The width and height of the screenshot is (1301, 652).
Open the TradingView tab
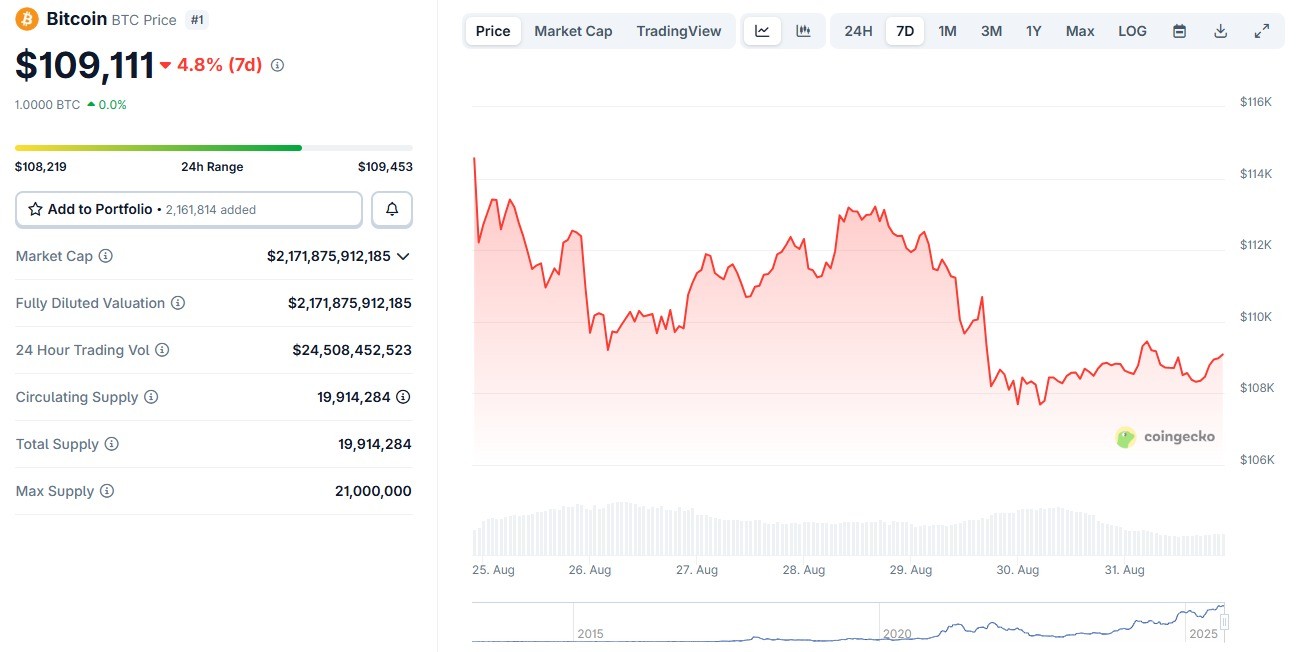click(x=679, y=31)
